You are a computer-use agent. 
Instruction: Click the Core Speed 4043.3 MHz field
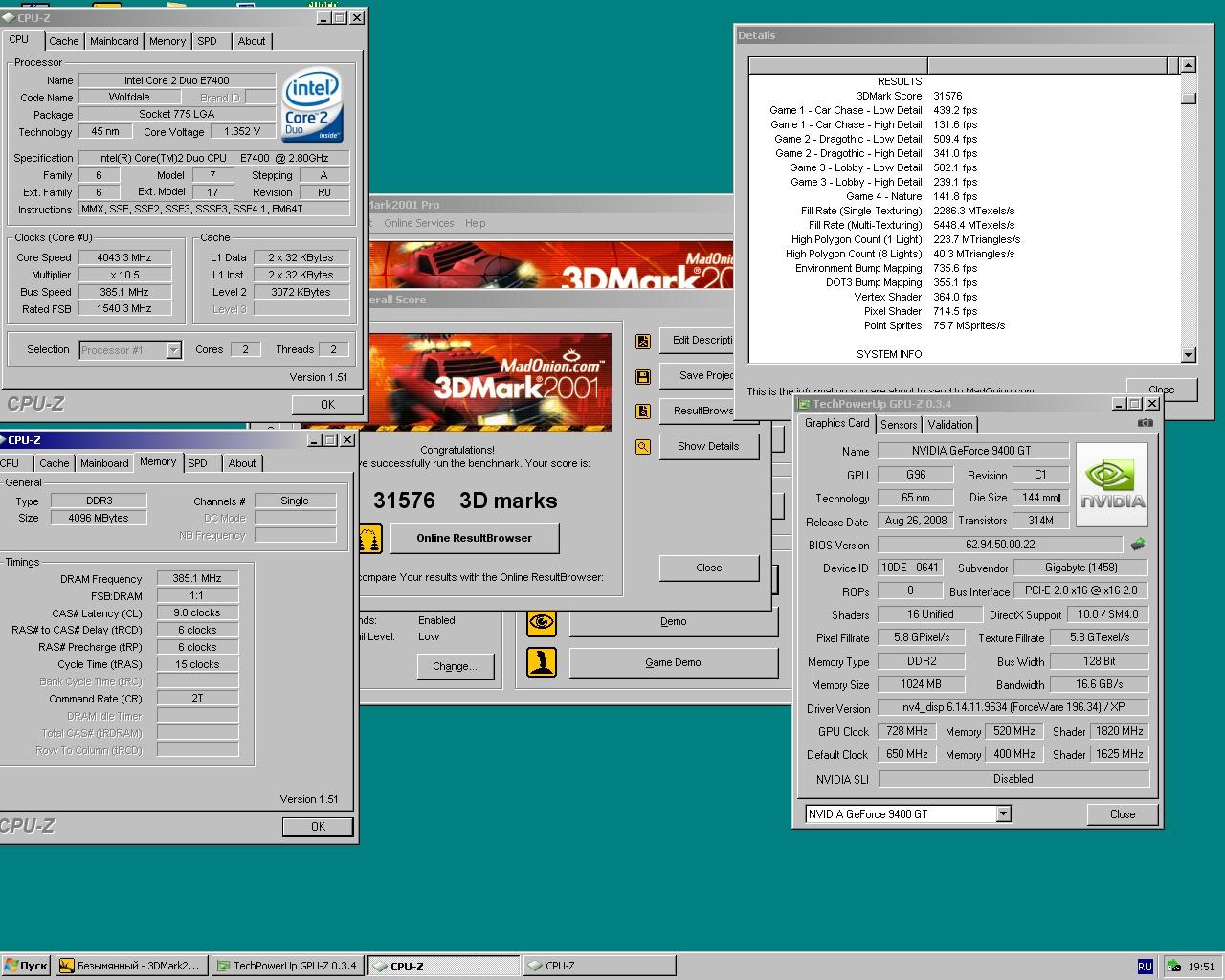click(x=124, y=257)
